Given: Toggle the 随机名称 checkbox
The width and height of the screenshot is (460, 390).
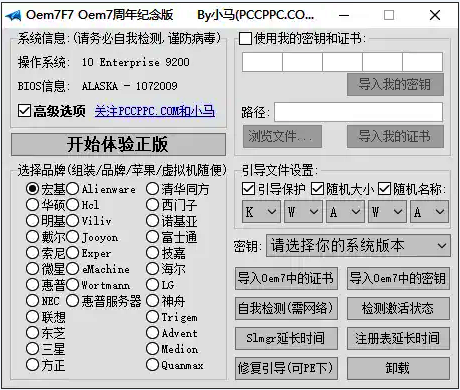Looking at the screenshot, I should coord(384,189).
